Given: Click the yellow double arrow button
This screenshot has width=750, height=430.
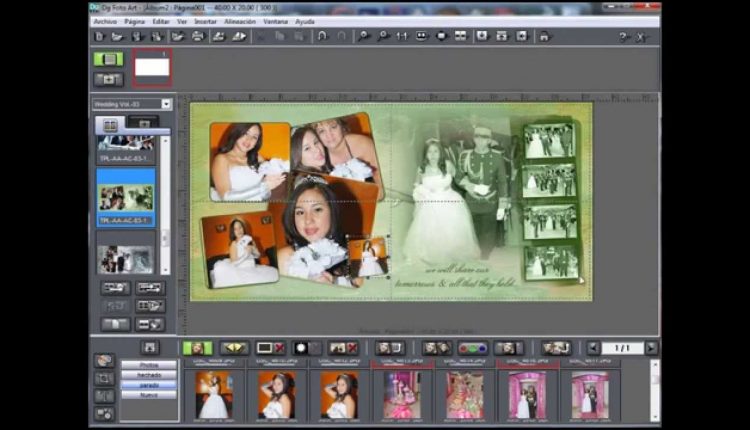Looking at the screenshot, I should pos(234,348).
